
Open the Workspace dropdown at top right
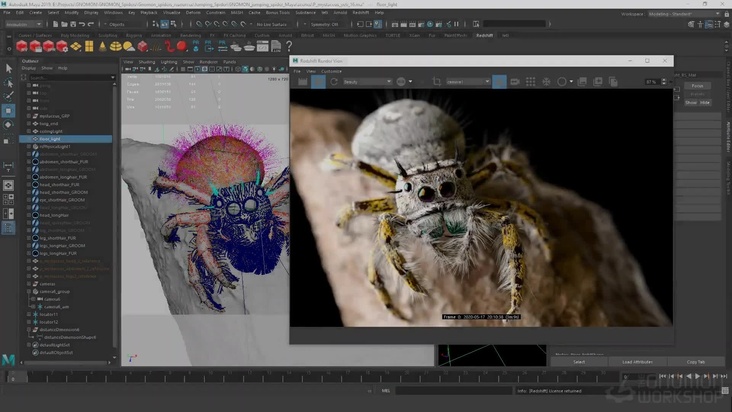[x=684, y=14]
